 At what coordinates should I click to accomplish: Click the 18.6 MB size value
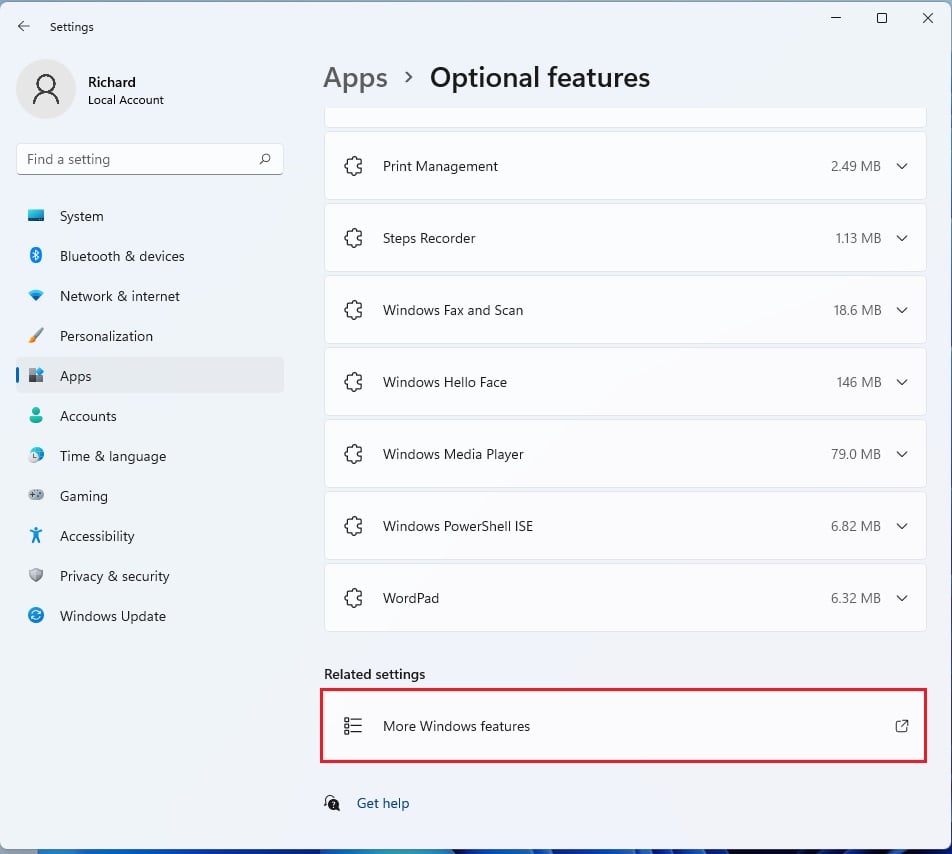857,310
